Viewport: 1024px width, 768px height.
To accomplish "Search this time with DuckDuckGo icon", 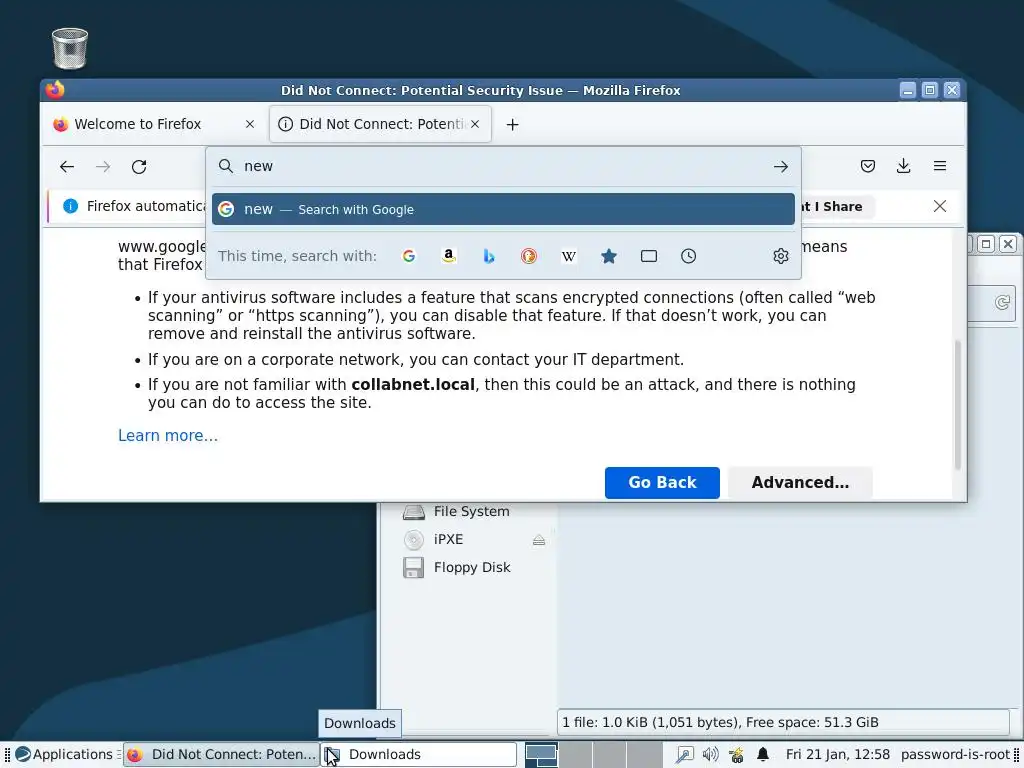I will pos(528,256).
